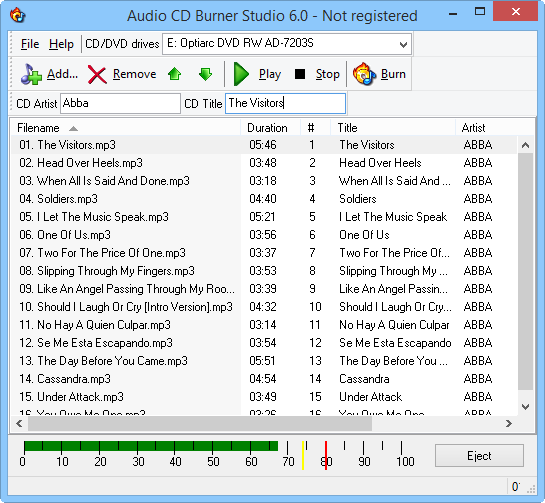Click the Under Attack title cell
The image size is (545, 503).
(371, 397)
